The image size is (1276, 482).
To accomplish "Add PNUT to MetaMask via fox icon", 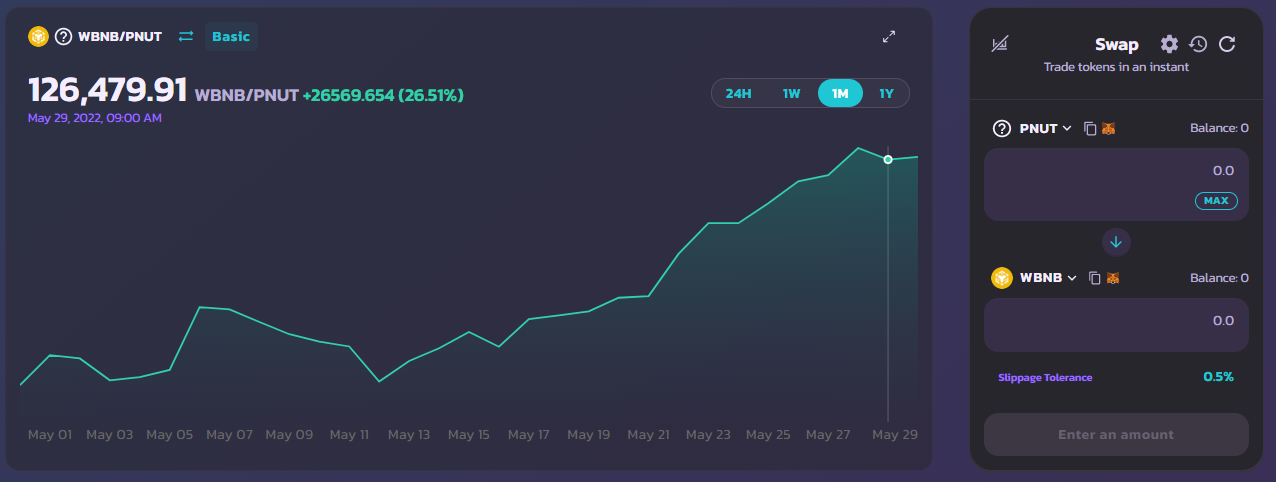I will pos(1108,128).
